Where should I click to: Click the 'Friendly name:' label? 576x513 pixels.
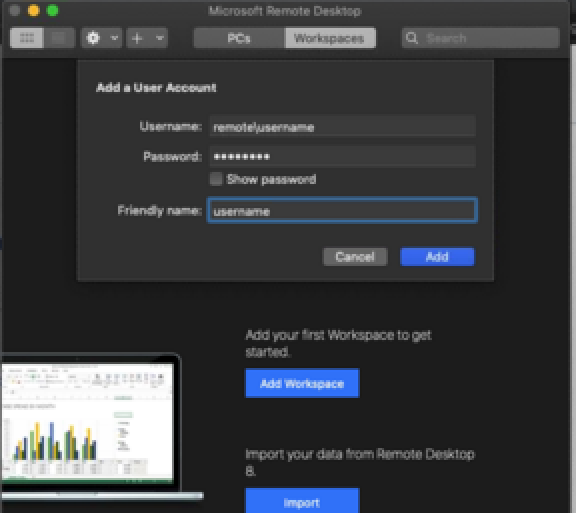[160, 211]
